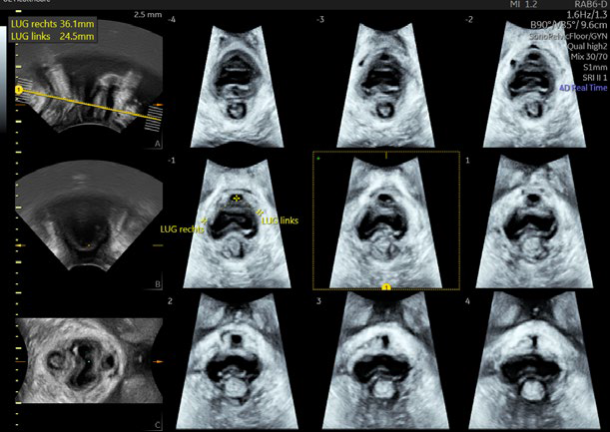Click the LUG links 24.5mm measurement readout
The image size is (610, 432).
tap(46, 37)
